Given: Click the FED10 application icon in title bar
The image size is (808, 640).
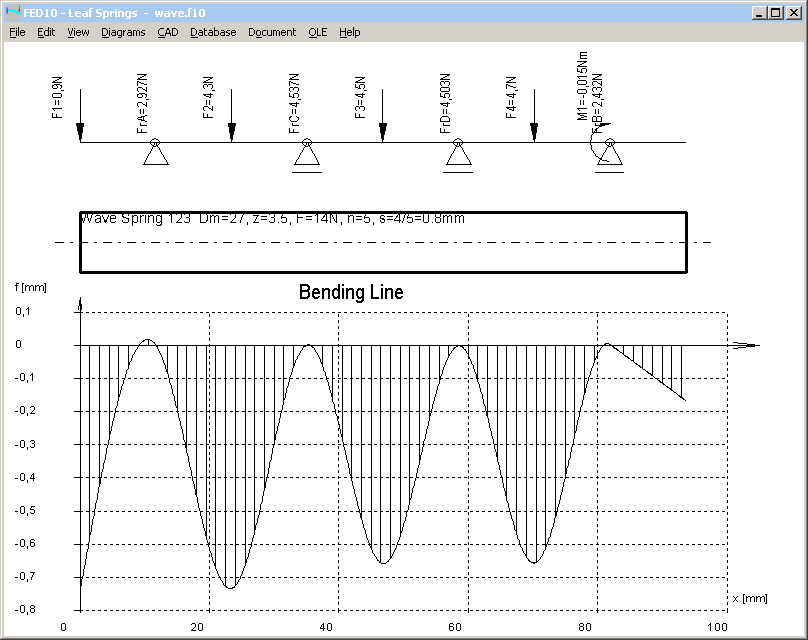Looking at the screenshot, I should (13, 12).
